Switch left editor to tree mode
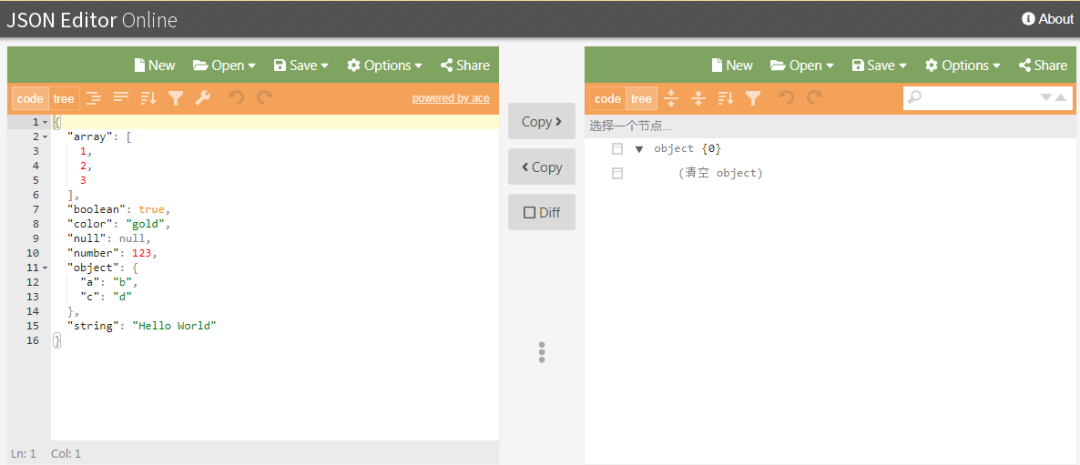The height and width of the screenshot is (465, 1080). pos(63,99)
